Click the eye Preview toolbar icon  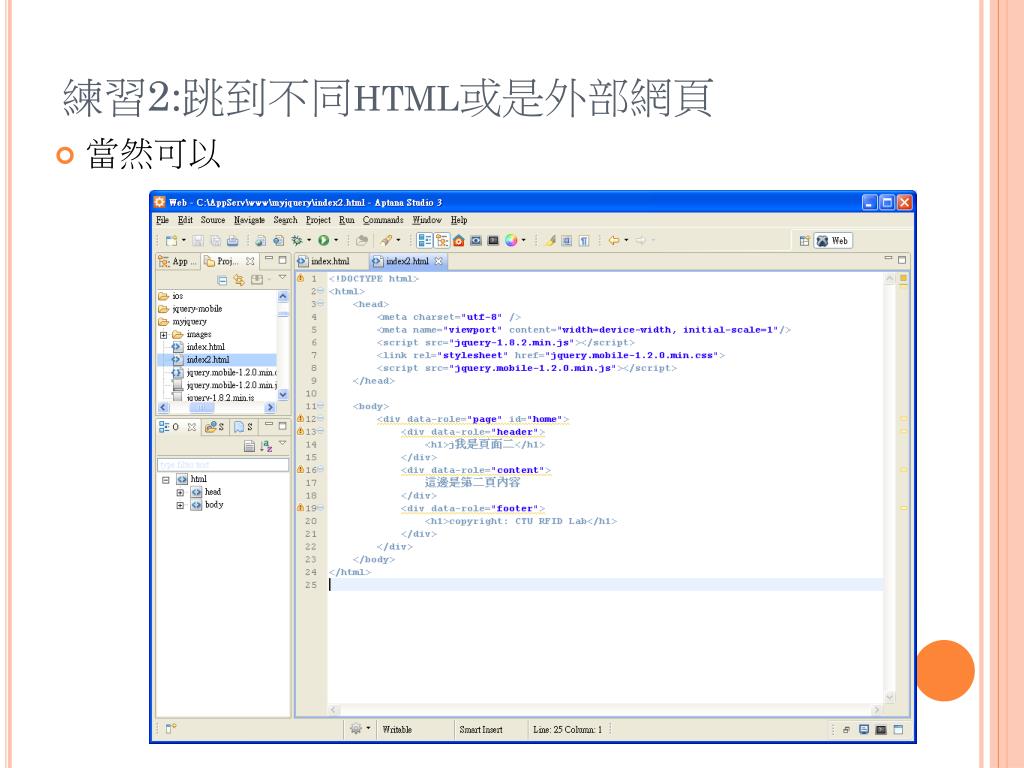tap(476, 241)
